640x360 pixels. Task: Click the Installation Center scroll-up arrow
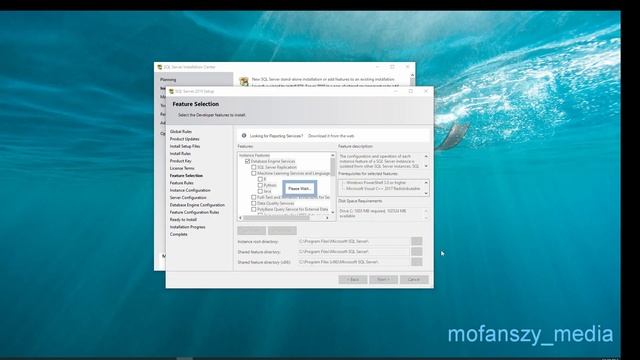(412, 76)
